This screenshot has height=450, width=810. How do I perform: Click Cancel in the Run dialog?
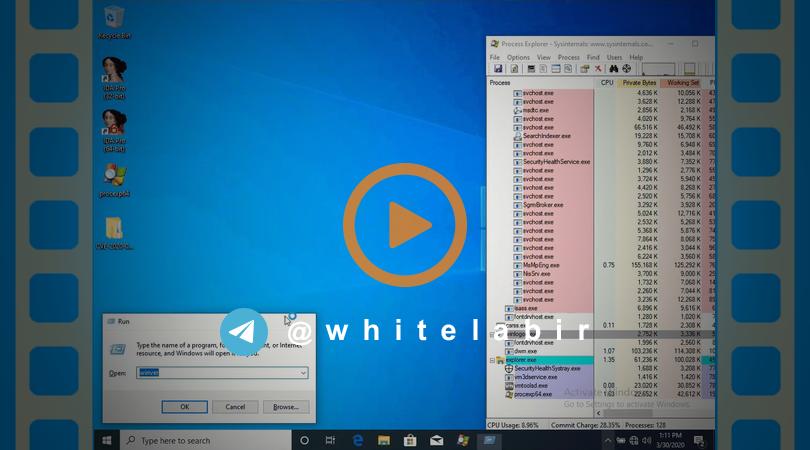point(235,407)
